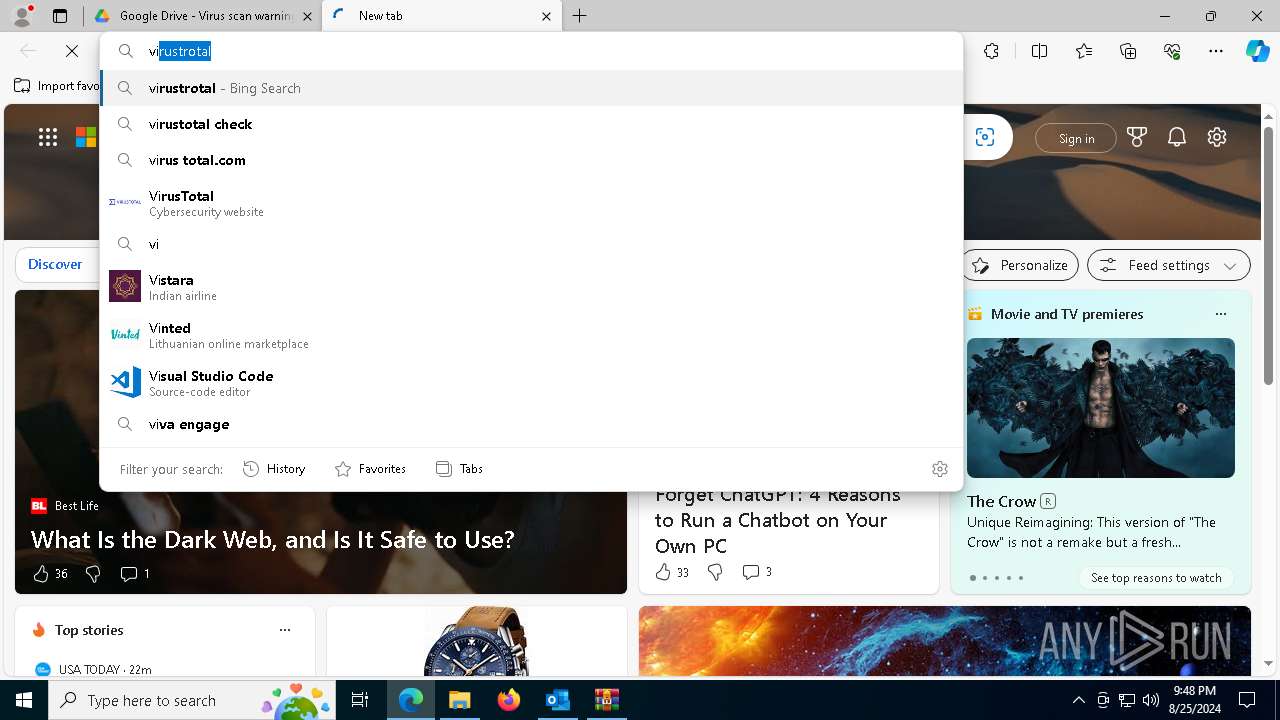This screenshot has width=1280, height=720.
Task: Choose the viva engage suggestion
Action: click(x=531, y=424)
